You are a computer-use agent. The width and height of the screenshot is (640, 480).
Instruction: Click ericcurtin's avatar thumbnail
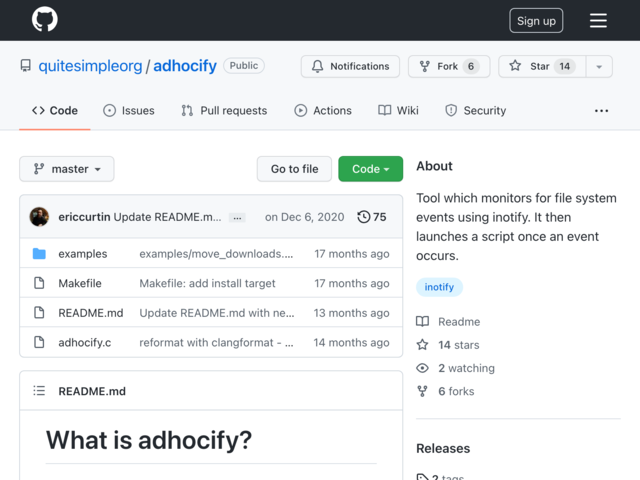pyautogui.click(x=39, y=217)
